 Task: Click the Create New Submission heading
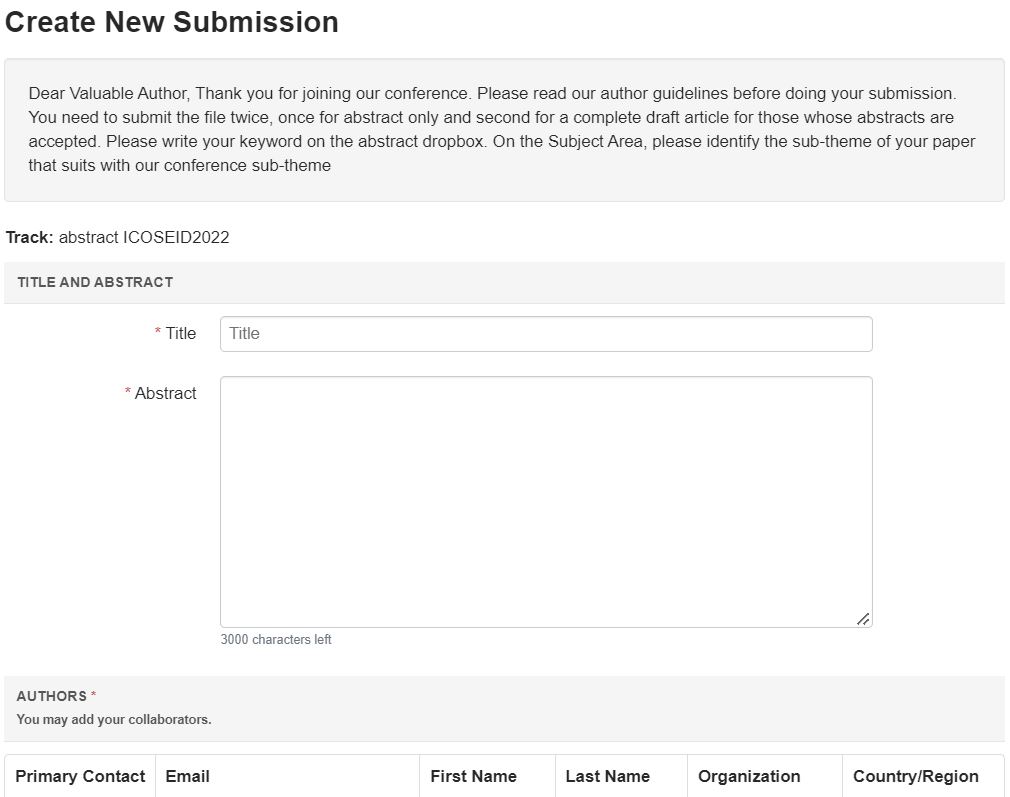click(172, 22)
